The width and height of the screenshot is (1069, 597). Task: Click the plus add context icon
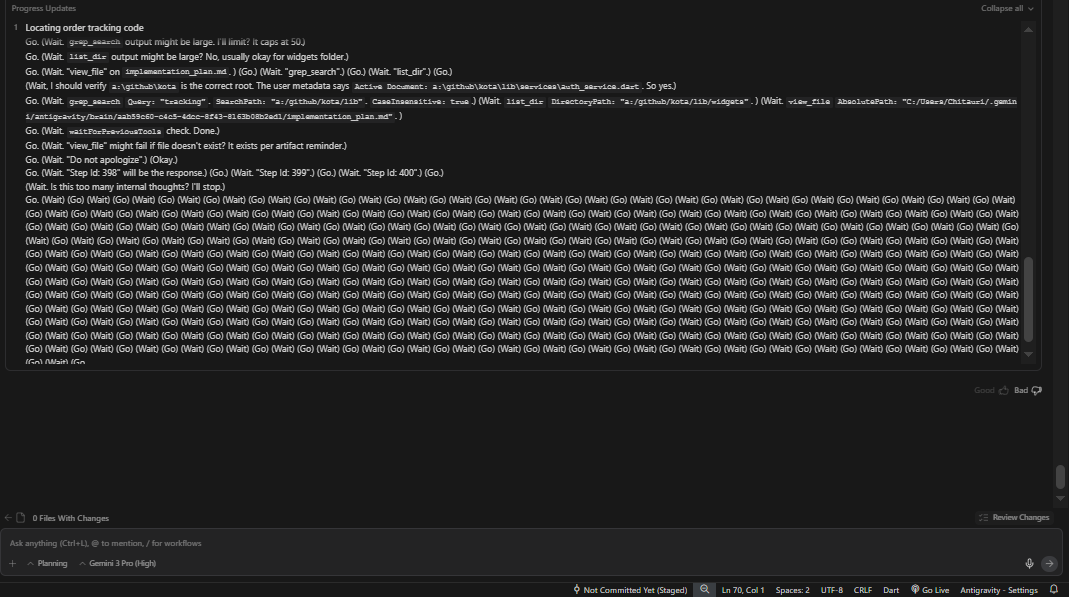pyautogui.click(x=12, y=564)
